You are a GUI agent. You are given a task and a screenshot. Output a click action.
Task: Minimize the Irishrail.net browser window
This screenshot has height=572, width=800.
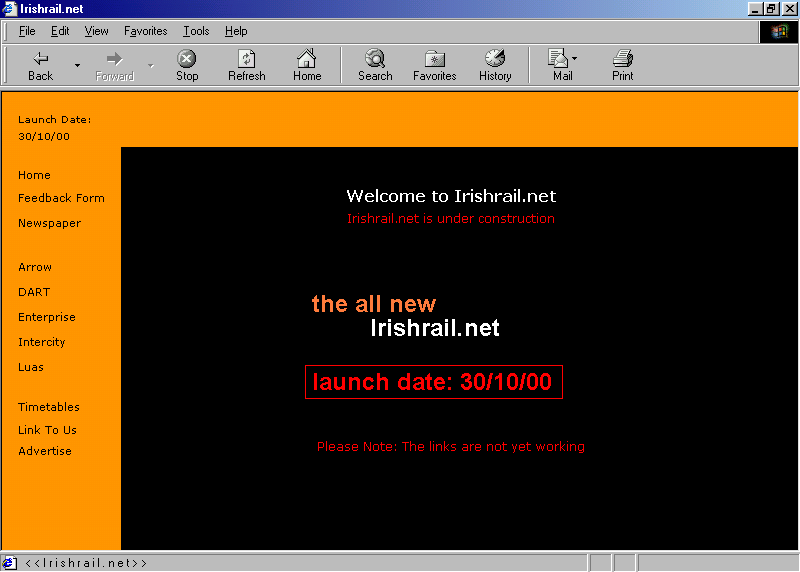[755, 9]
